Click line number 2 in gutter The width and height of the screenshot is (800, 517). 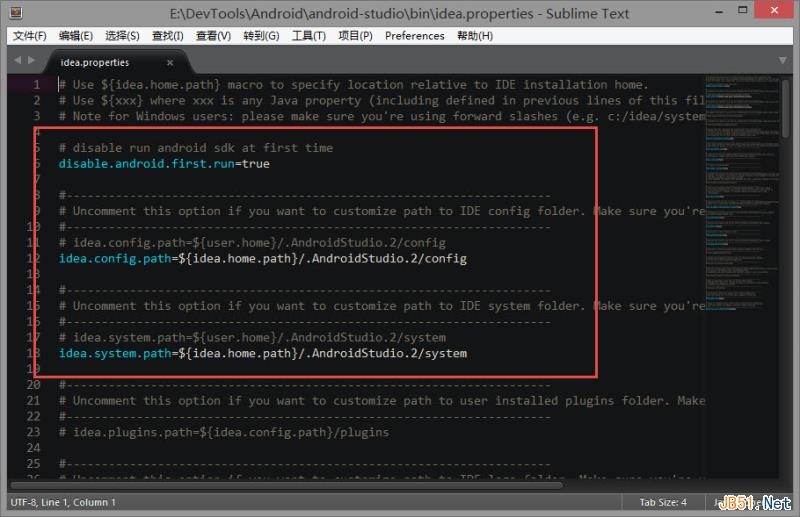(37, 101)
